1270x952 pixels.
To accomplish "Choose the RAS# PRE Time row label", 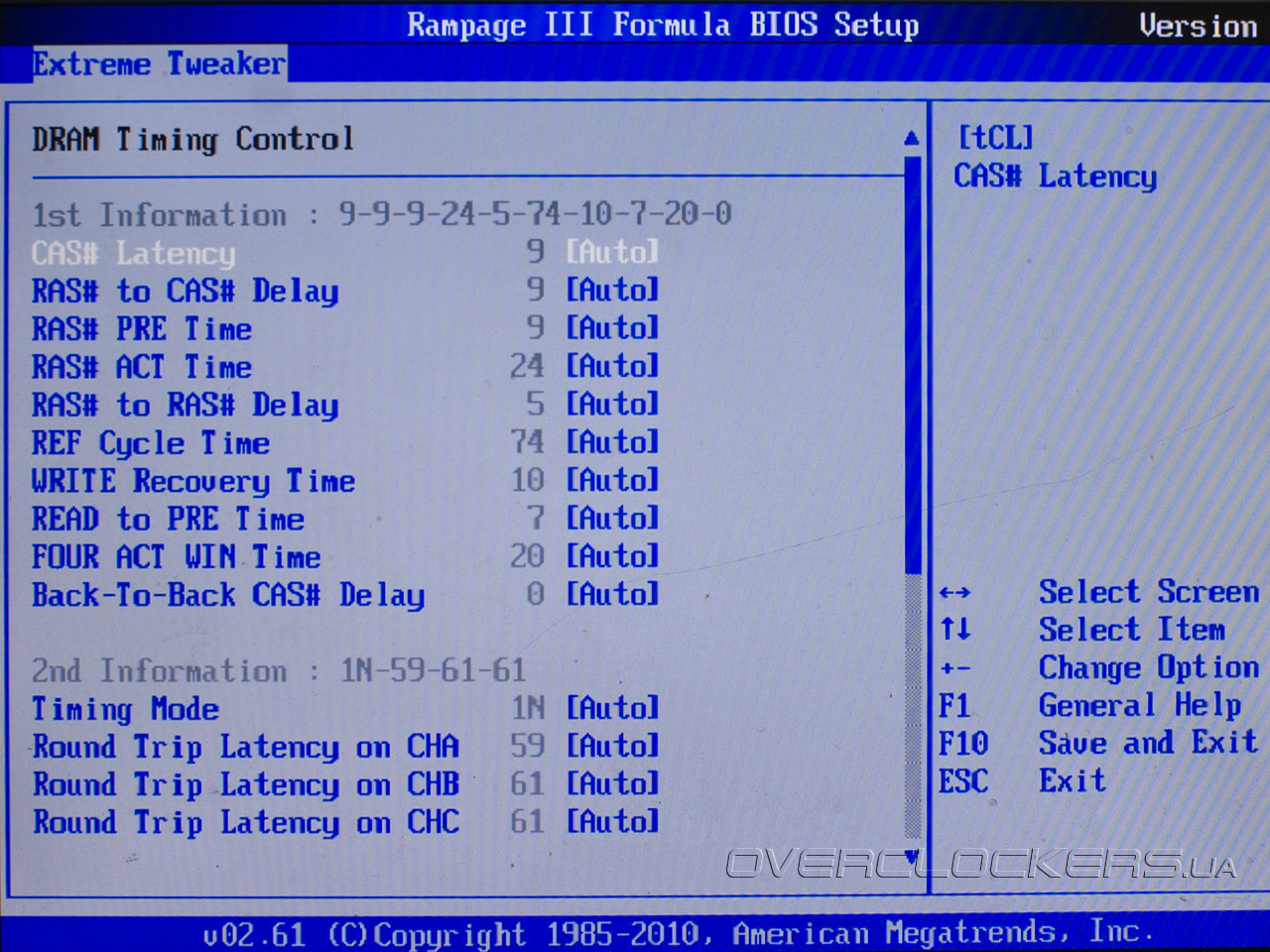I will click(x=142, y=329).
